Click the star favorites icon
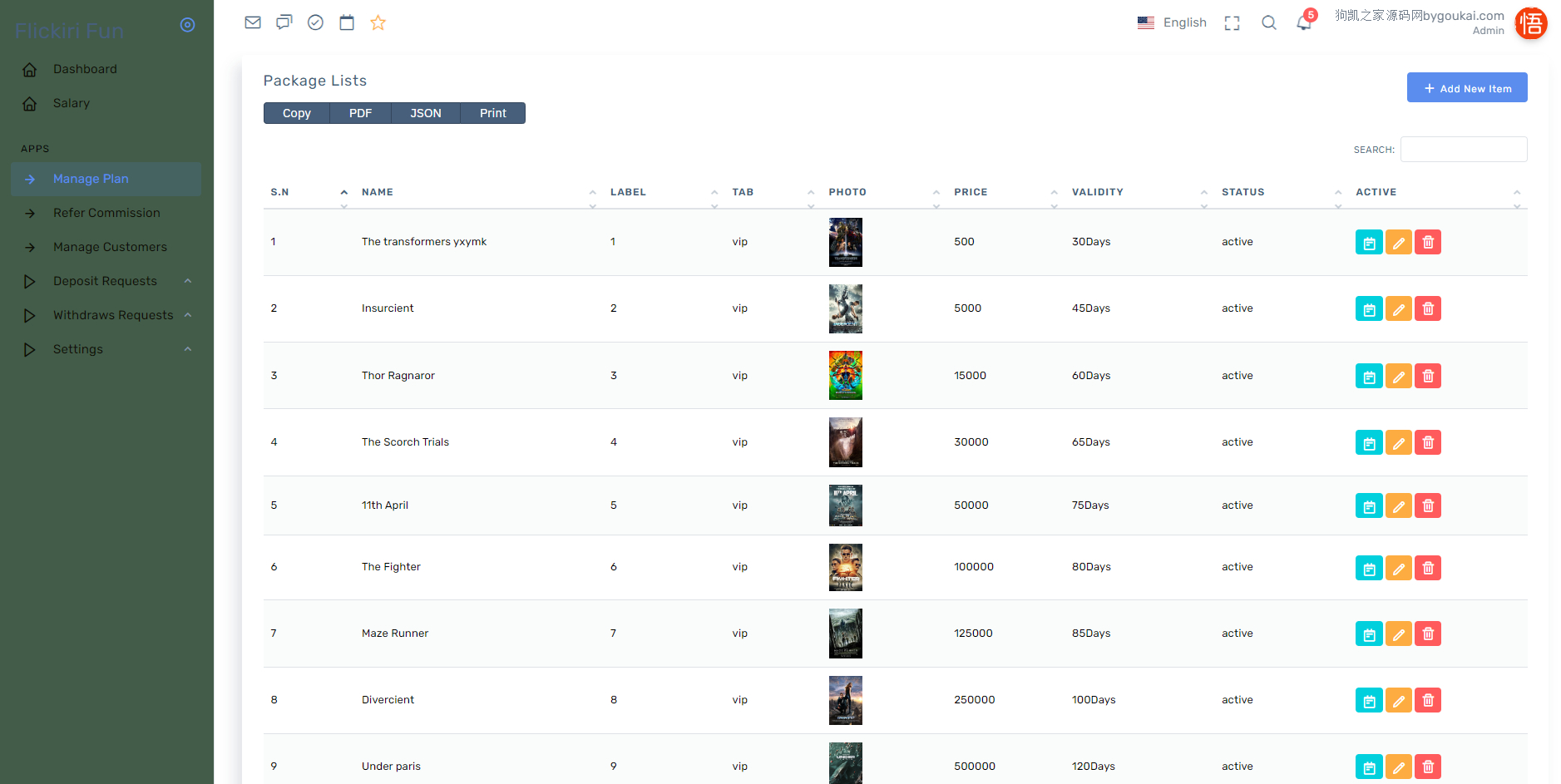 point(378,22)
